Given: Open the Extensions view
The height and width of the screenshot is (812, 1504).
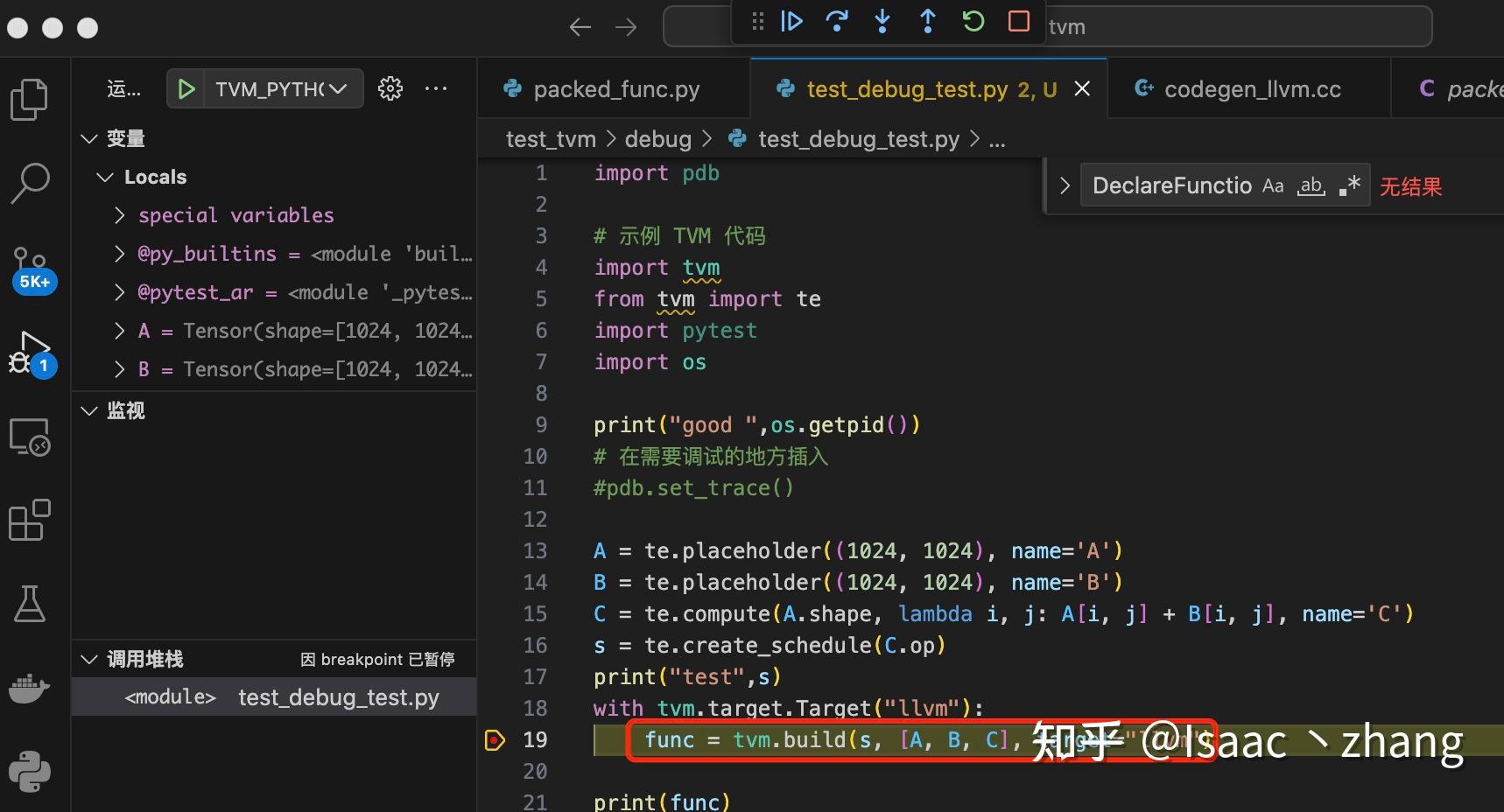Looking at the screenshot, I should coord(31,520).
